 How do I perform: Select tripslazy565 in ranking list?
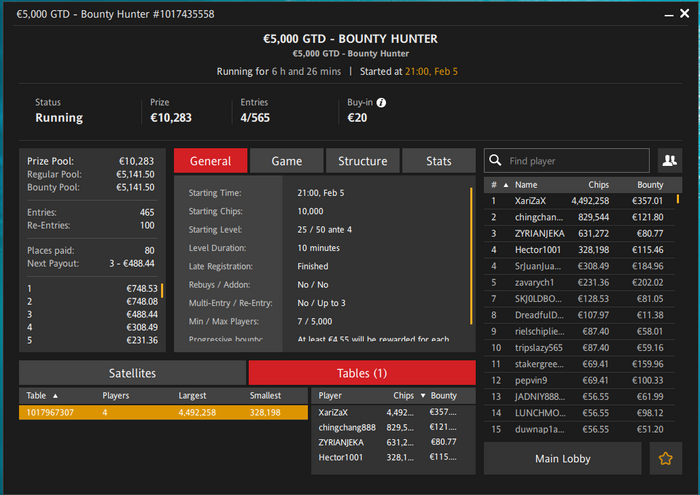coord(579,348)
